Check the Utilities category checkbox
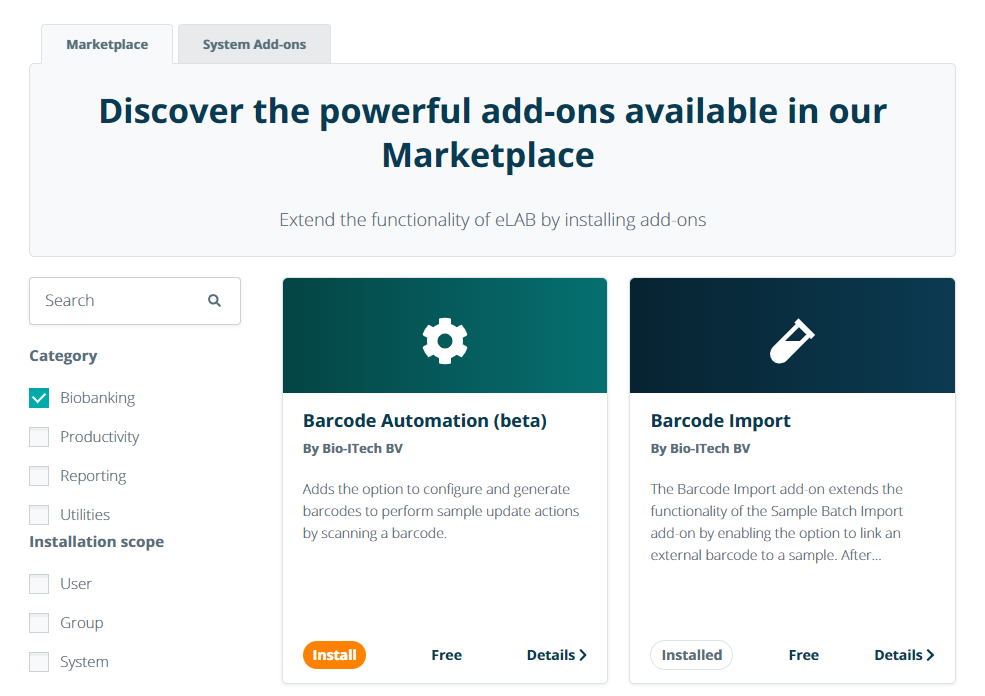 click(x=39, y=515)
